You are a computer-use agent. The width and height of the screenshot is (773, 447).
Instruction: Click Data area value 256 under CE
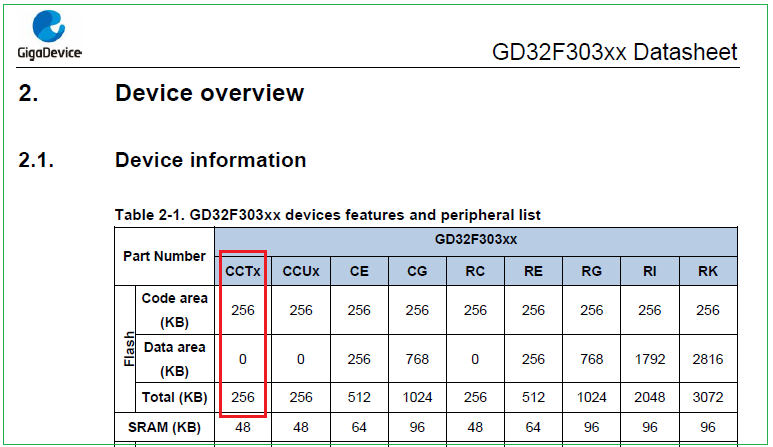tap(359, 359)
